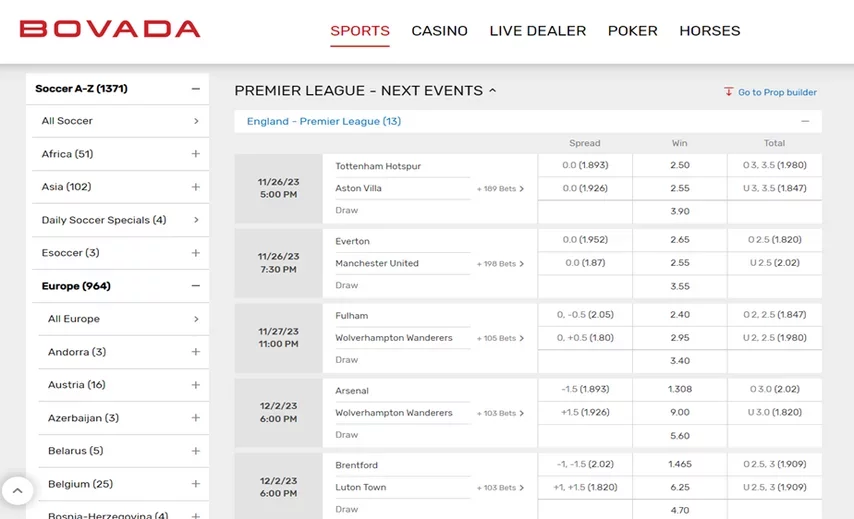This screenshot has height=519, width=854.
Task: Go to Prop builder link
Action: pyautogui.click(x=777, y=92)
